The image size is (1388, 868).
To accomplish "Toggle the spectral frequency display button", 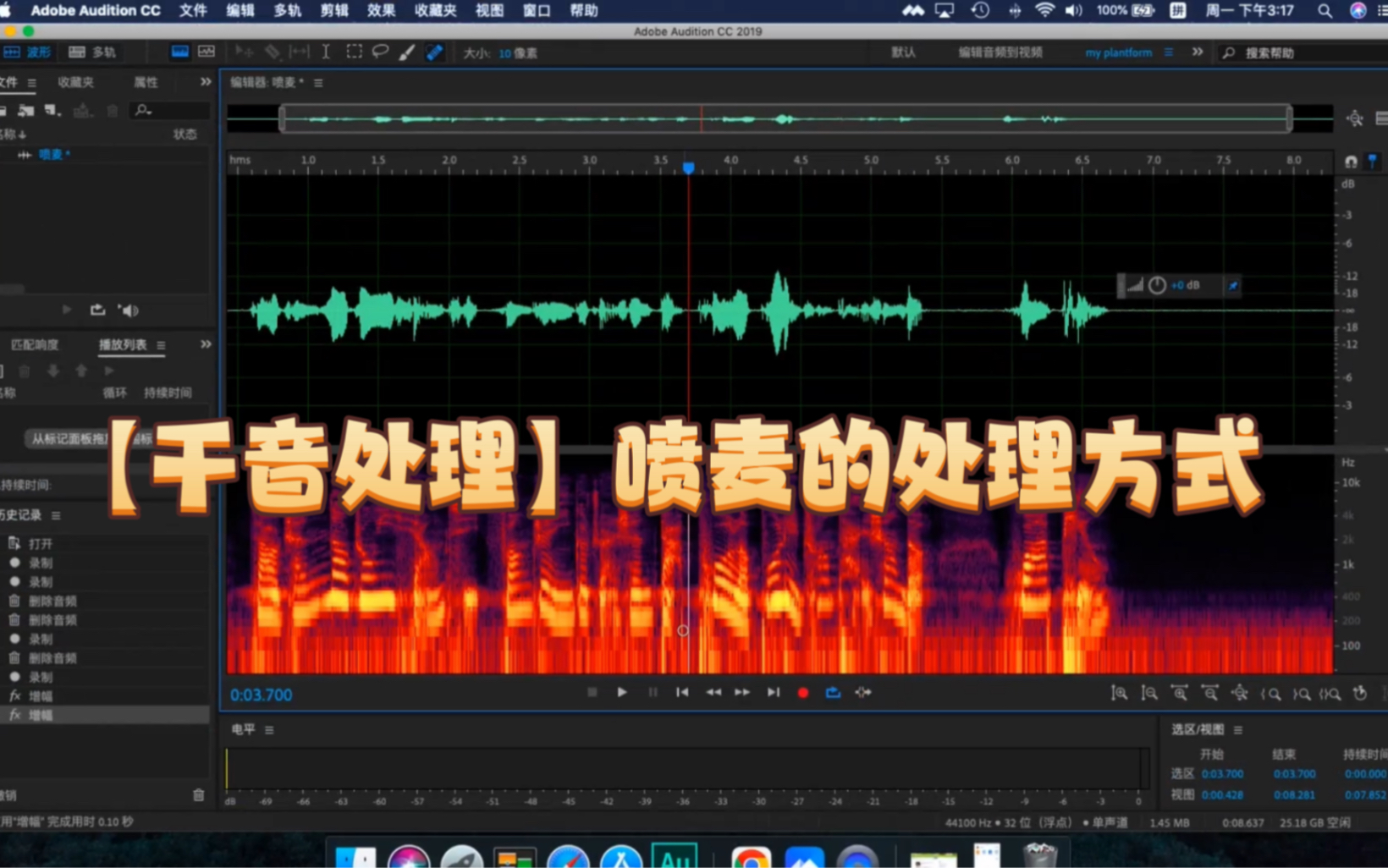I will (180, 52).
